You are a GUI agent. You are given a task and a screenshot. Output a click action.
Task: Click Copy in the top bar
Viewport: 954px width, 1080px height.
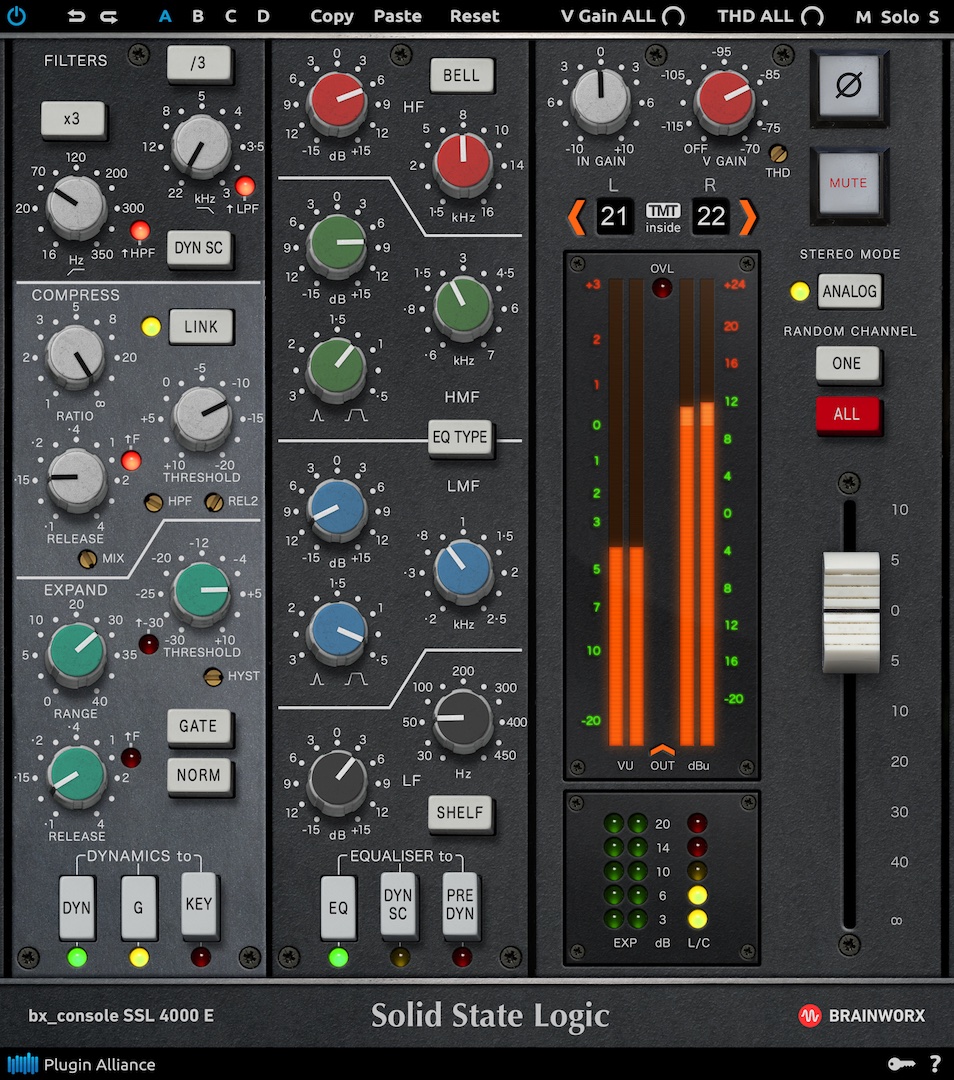point(331,16)
